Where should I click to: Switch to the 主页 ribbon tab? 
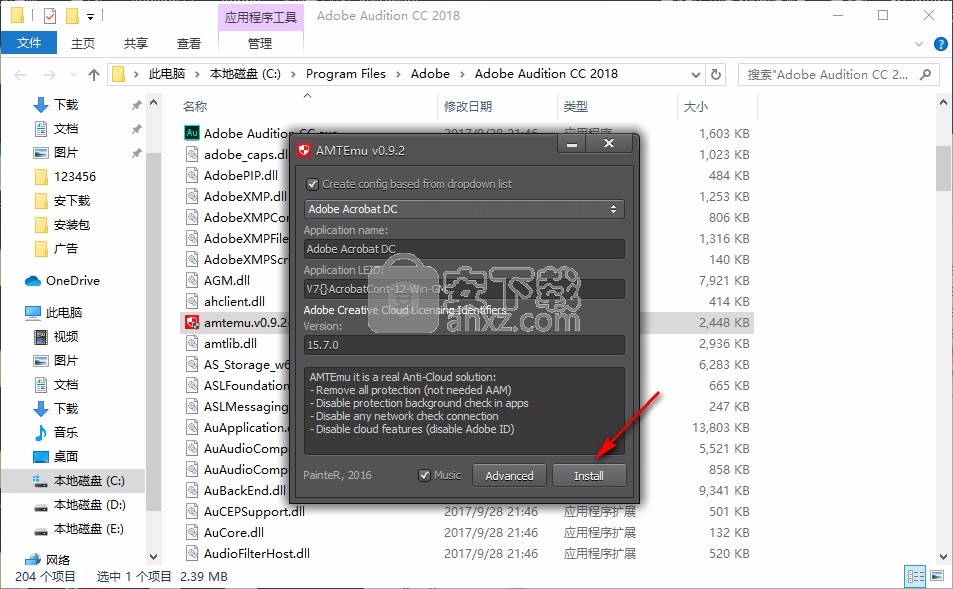tap(83, 44)
